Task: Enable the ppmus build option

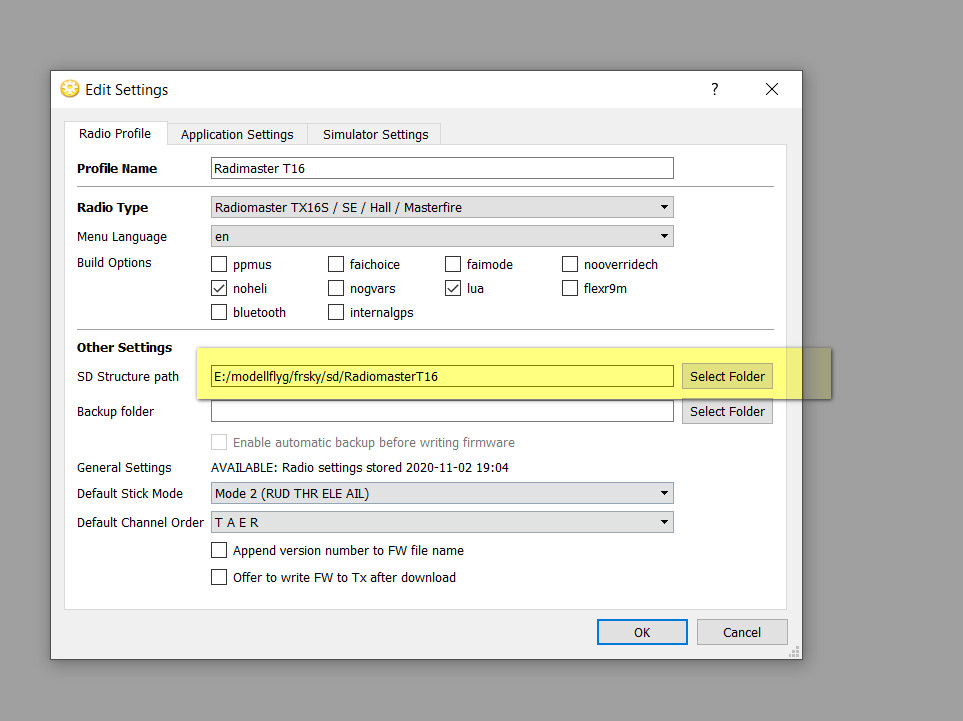Action: [219, 265]
